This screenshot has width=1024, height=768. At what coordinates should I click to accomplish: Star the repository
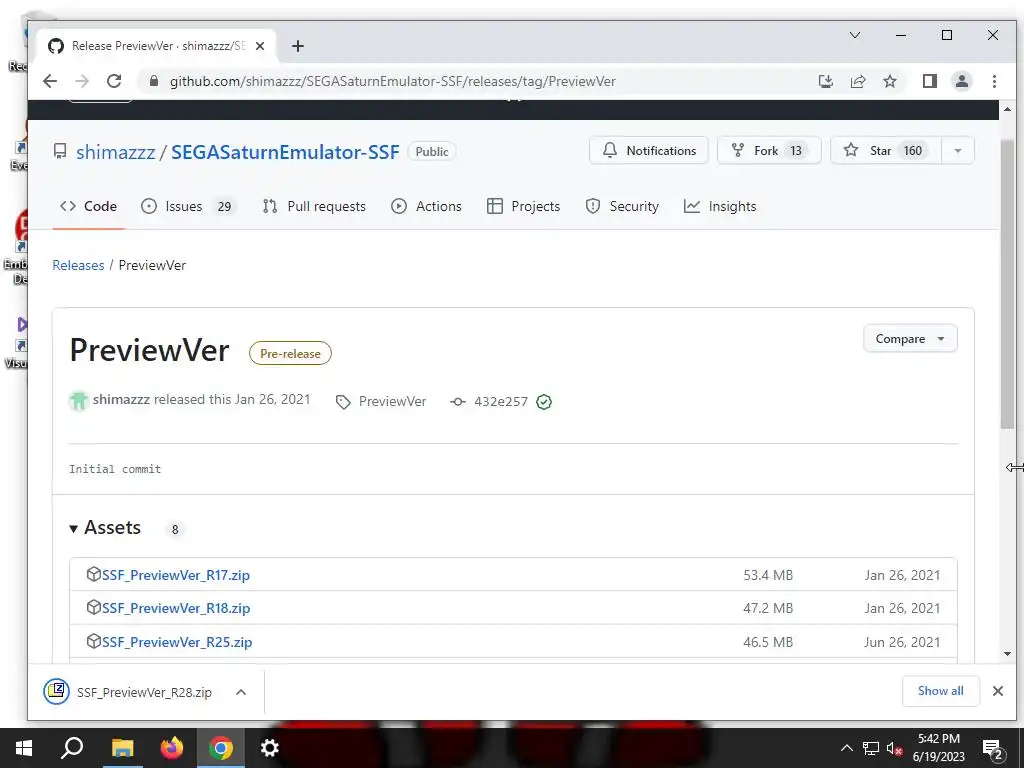point(886,150)
